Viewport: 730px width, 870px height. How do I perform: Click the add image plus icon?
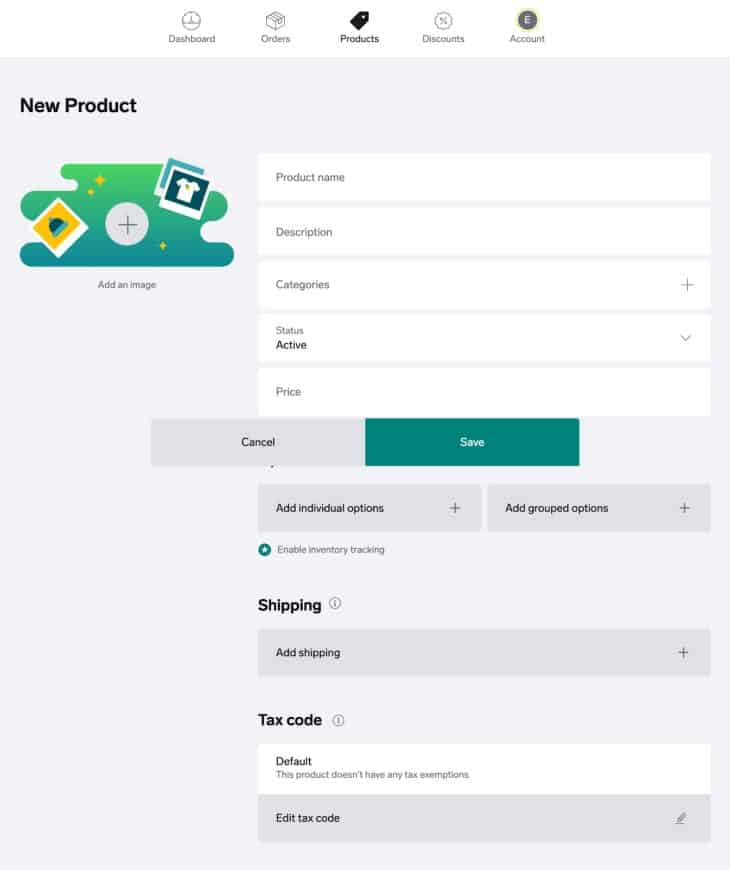click(x=127, y=225)
